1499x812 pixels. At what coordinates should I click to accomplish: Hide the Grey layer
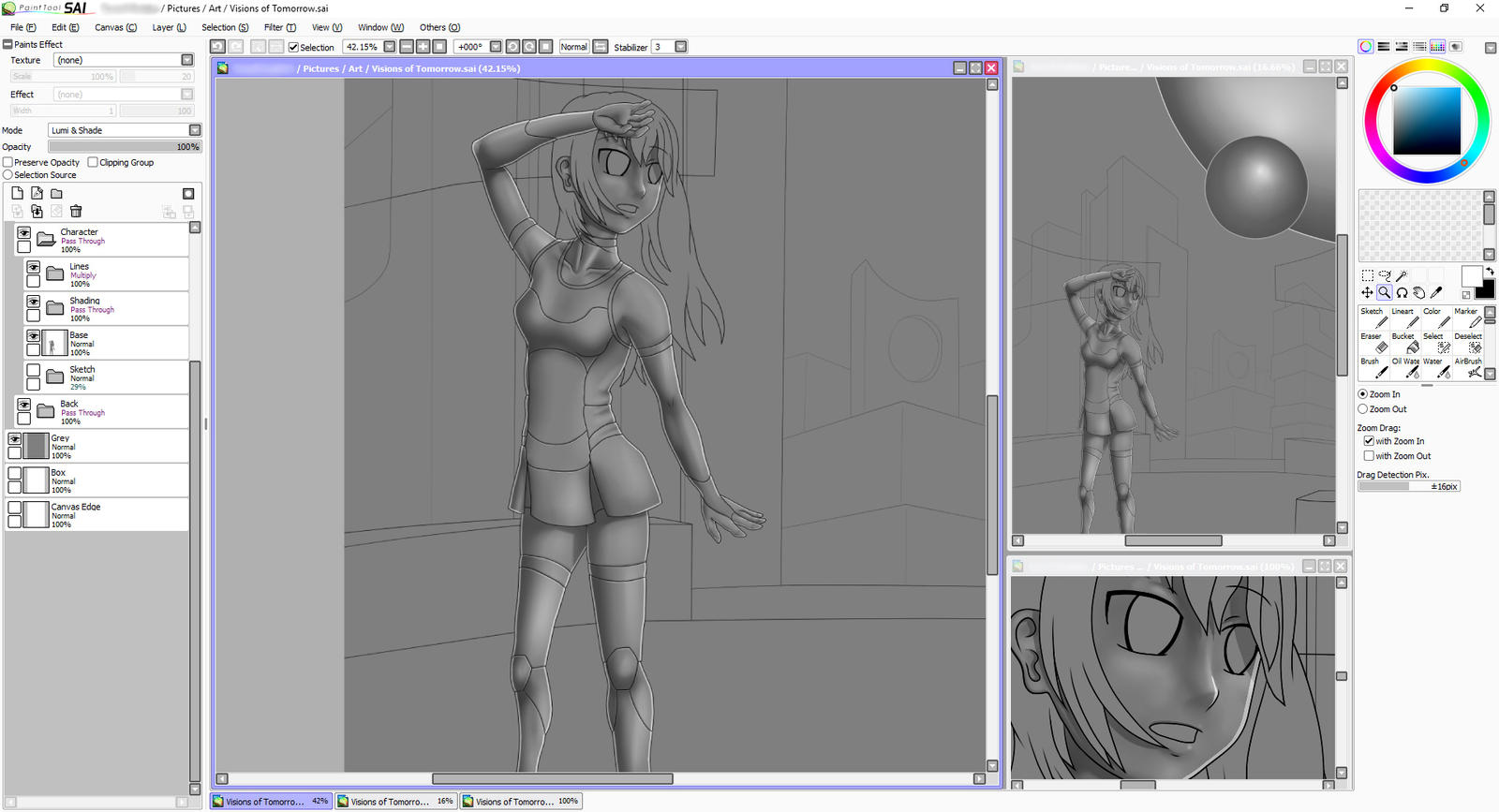coord(15,438)
